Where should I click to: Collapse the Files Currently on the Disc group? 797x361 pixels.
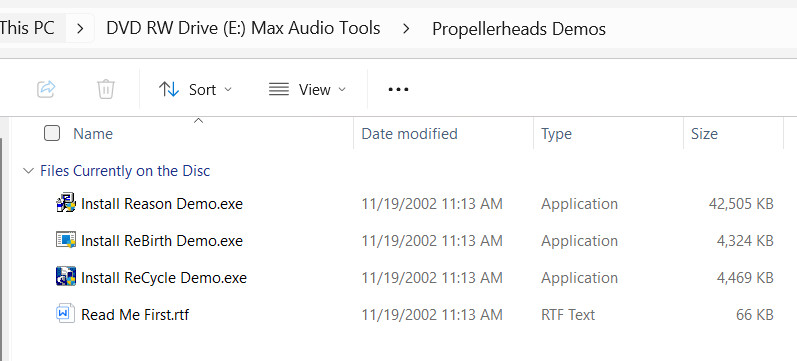(28, 171)
